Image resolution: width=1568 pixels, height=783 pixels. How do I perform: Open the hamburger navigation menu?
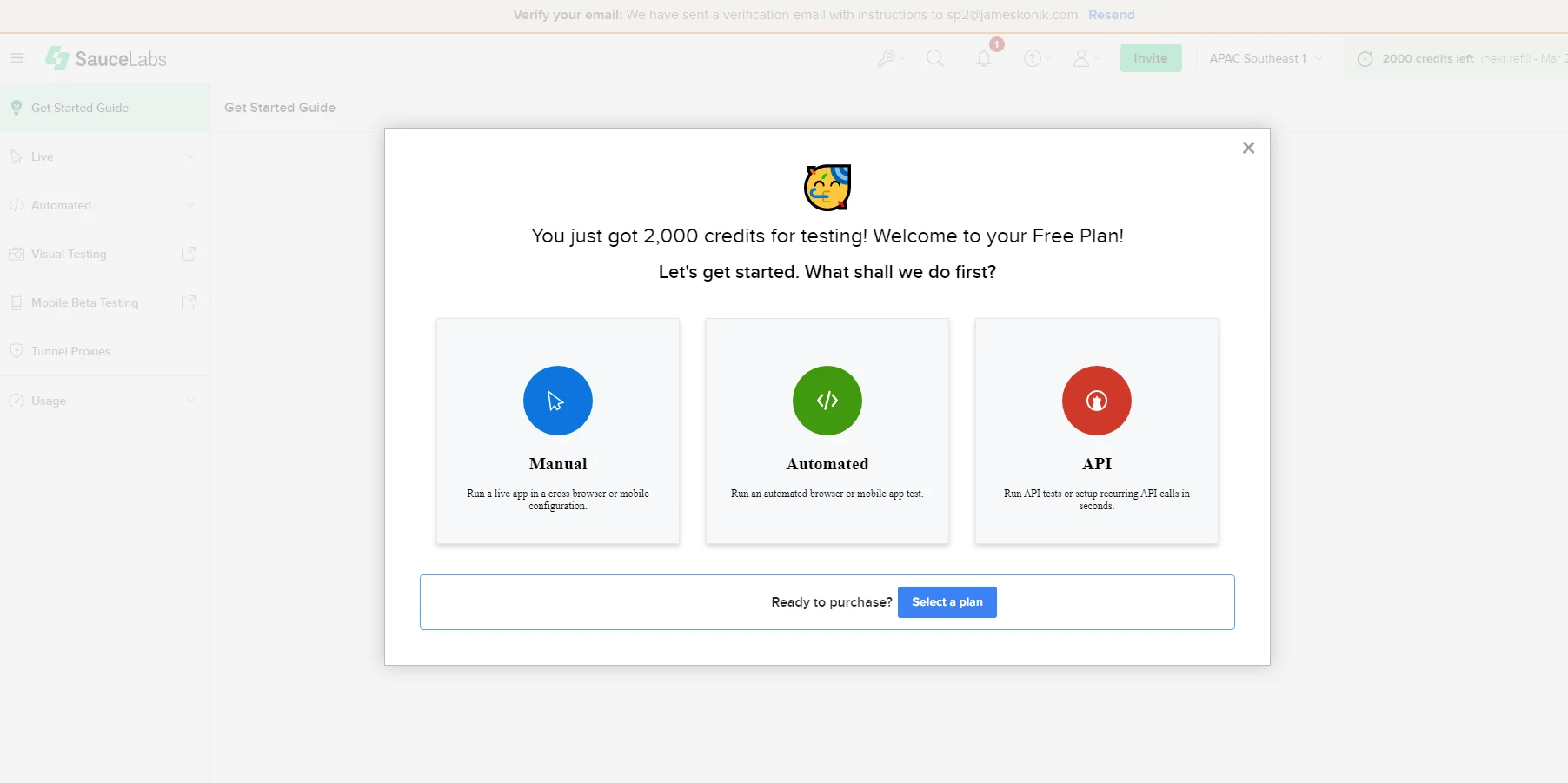tap(17, 58)
